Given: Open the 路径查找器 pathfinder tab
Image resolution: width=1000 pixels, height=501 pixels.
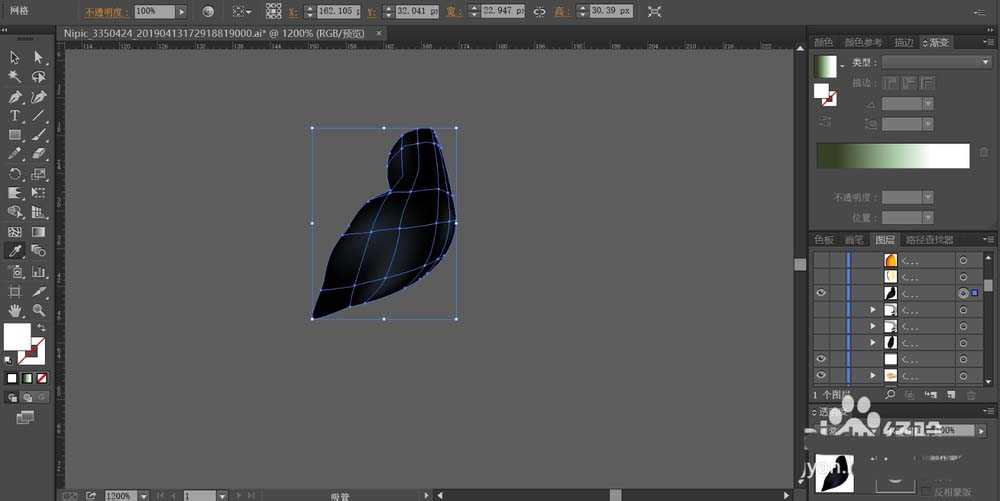Looking at the screenshot, I should 928,240.
